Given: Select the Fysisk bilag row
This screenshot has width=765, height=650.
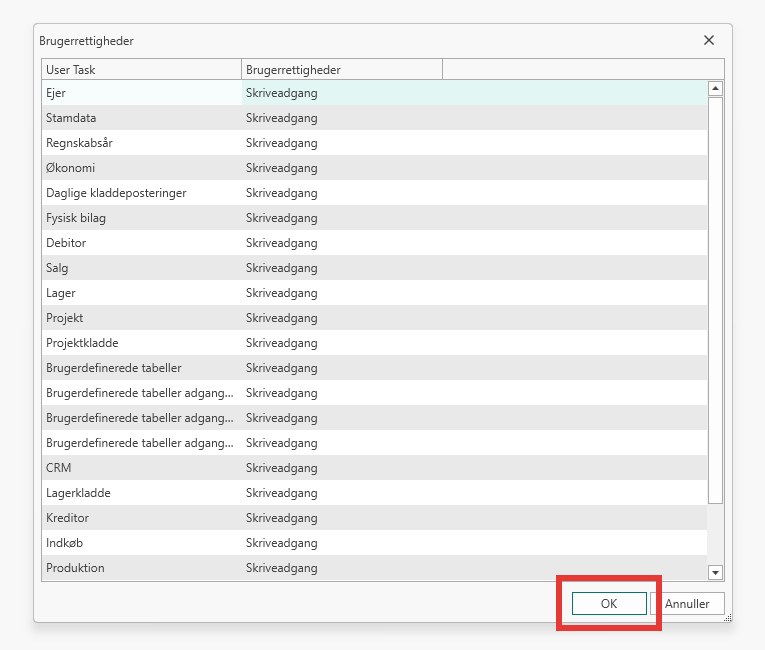Looking at the screenshot, I should point(374,218).
